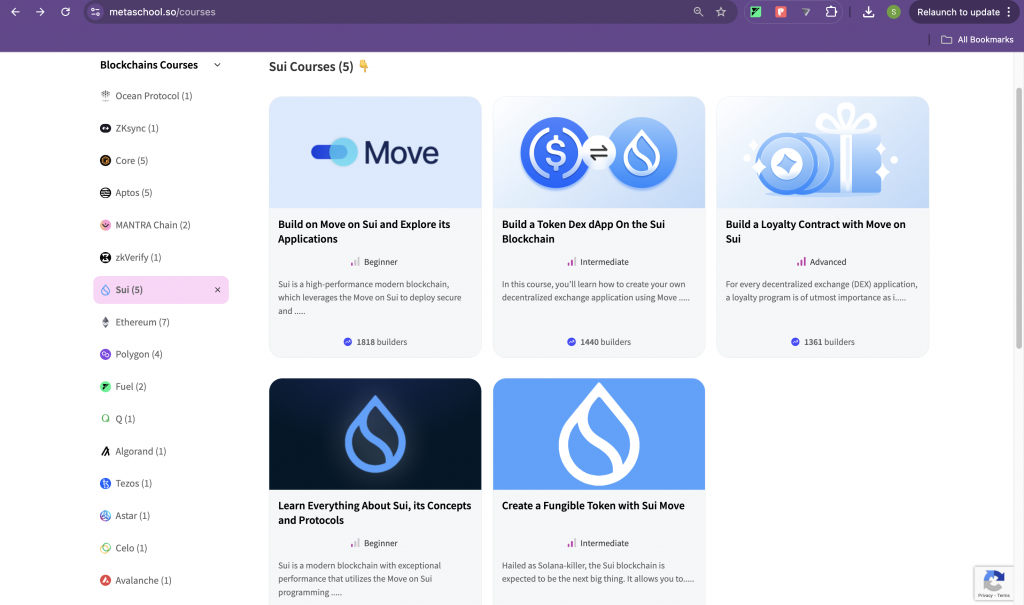The image size is (1024, 605).
Task: Click the Downloads icon in the toolbar
Action: tap(868, 12)
